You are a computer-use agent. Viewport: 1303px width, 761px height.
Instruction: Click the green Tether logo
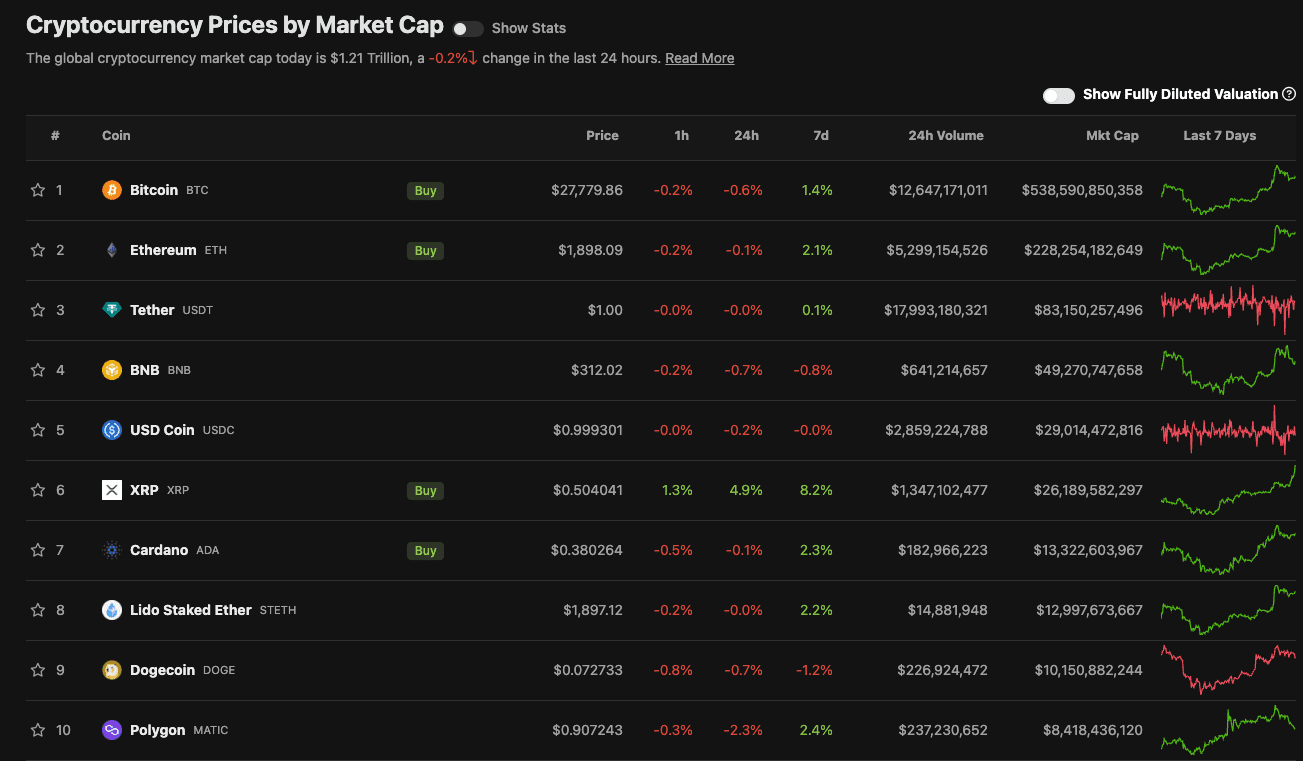[112, 310]
